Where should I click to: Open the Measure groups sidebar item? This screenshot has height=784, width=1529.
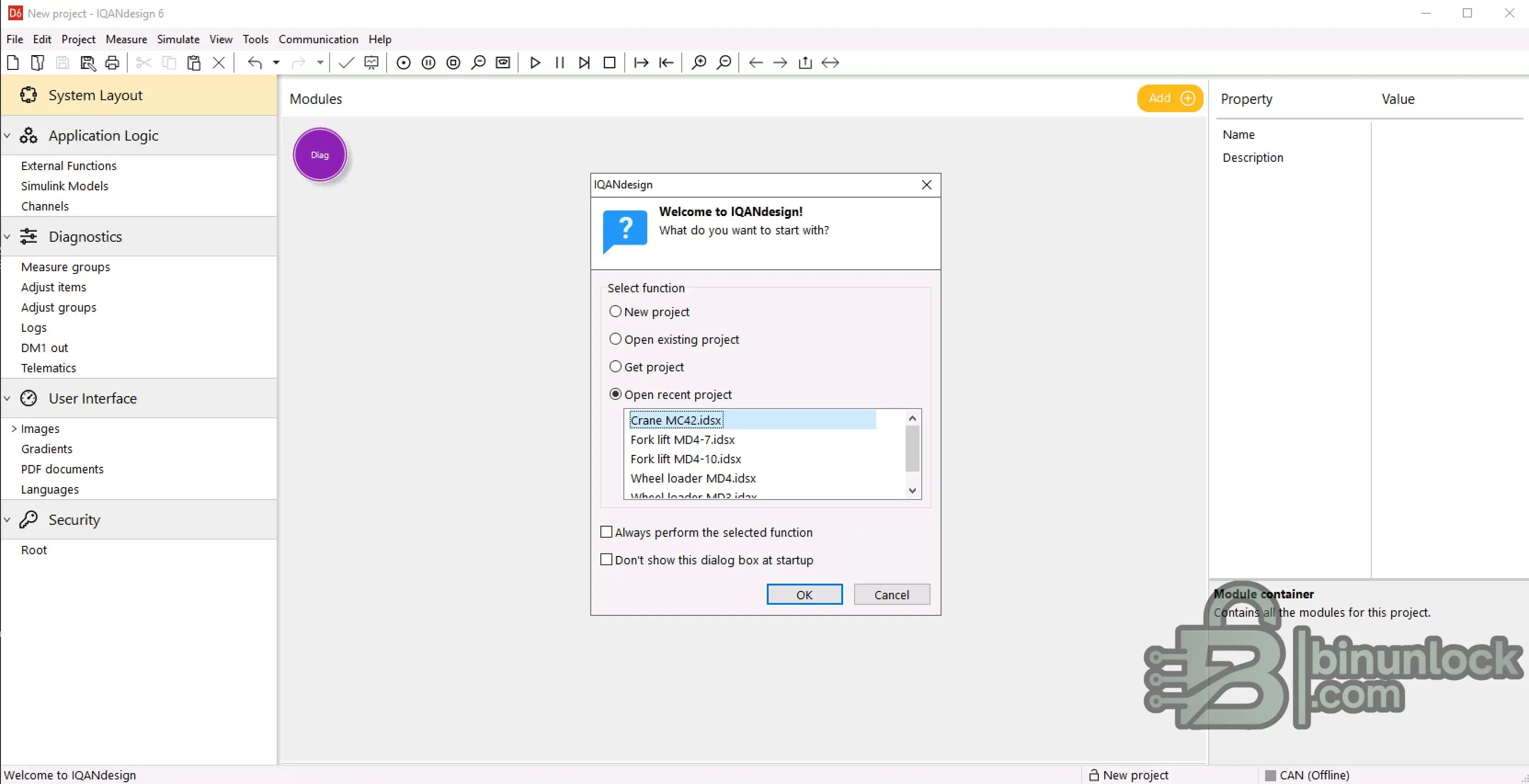pyautogui.click(x=66, y=267)
